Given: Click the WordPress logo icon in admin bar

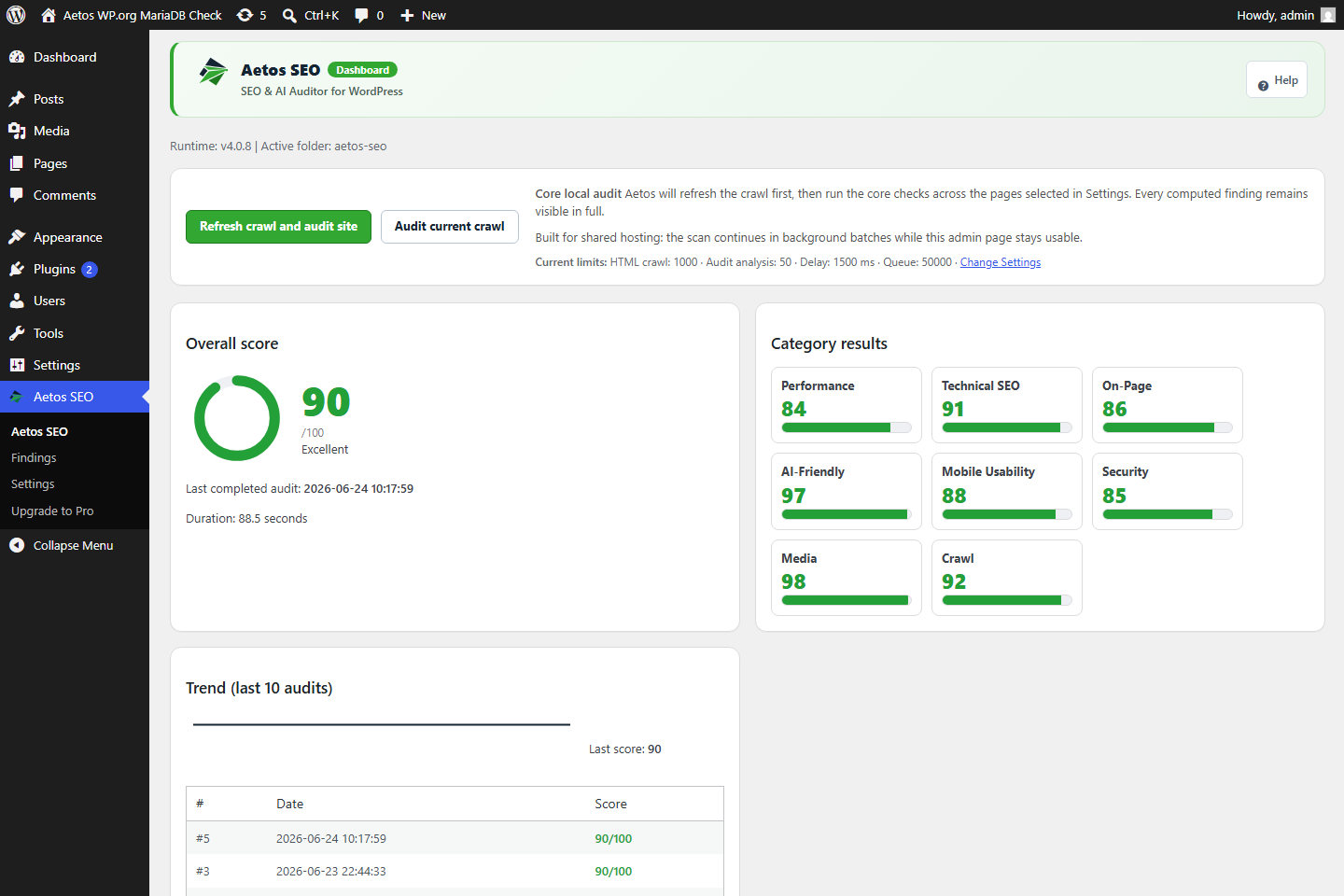Looking at the screenshot, I should click(x=16, y=15).
